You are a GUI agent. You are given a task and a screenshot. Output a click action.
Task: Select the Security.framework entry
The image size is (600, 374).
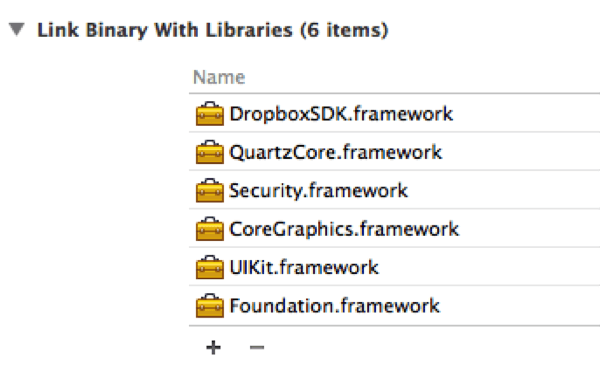[318, 190]
